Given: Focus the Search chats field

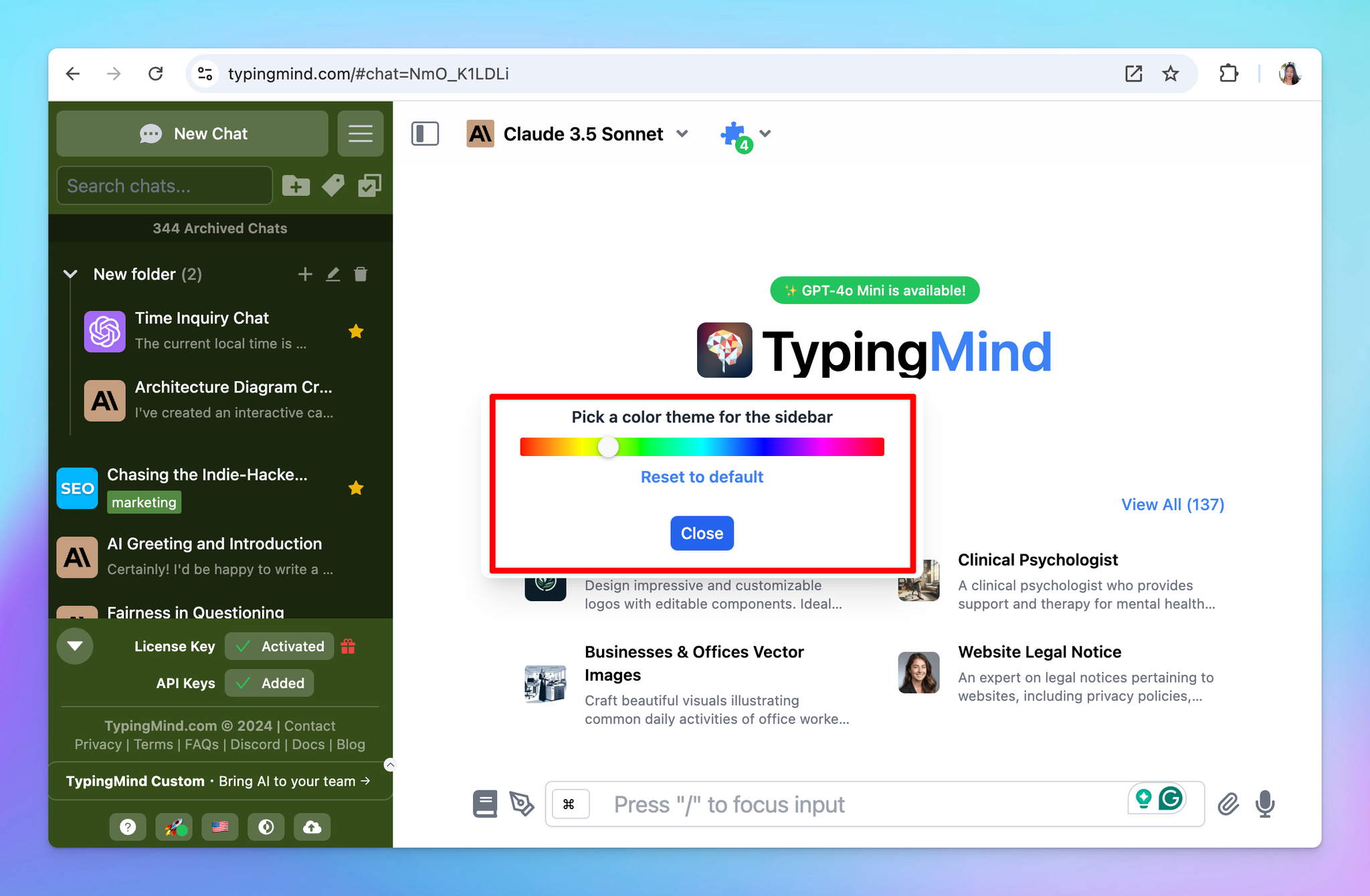Looking at the screenshot, I should (x=165, y=186).
